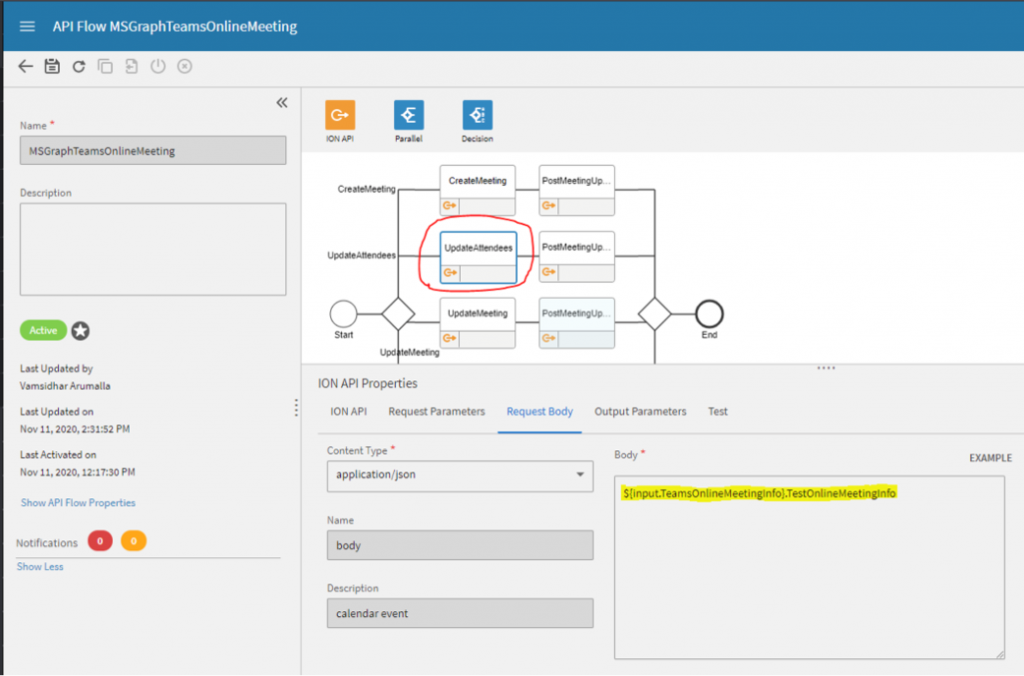Switch to the Test tab
The width and height of the screenshot is (1024, 676).
point(718,411)
